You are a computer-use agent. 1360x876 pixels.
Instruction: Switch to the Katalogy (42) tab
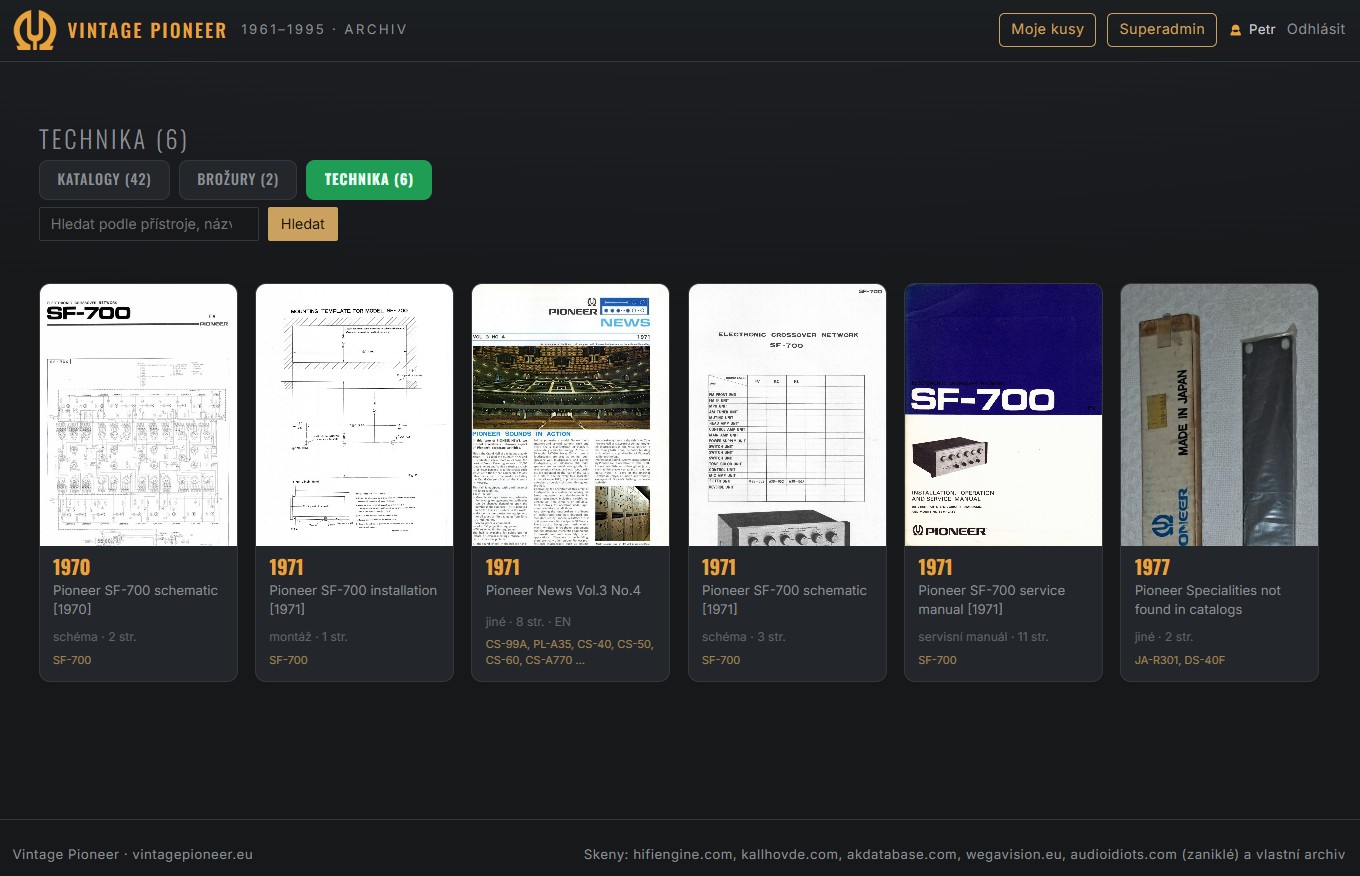pos(104,180)
